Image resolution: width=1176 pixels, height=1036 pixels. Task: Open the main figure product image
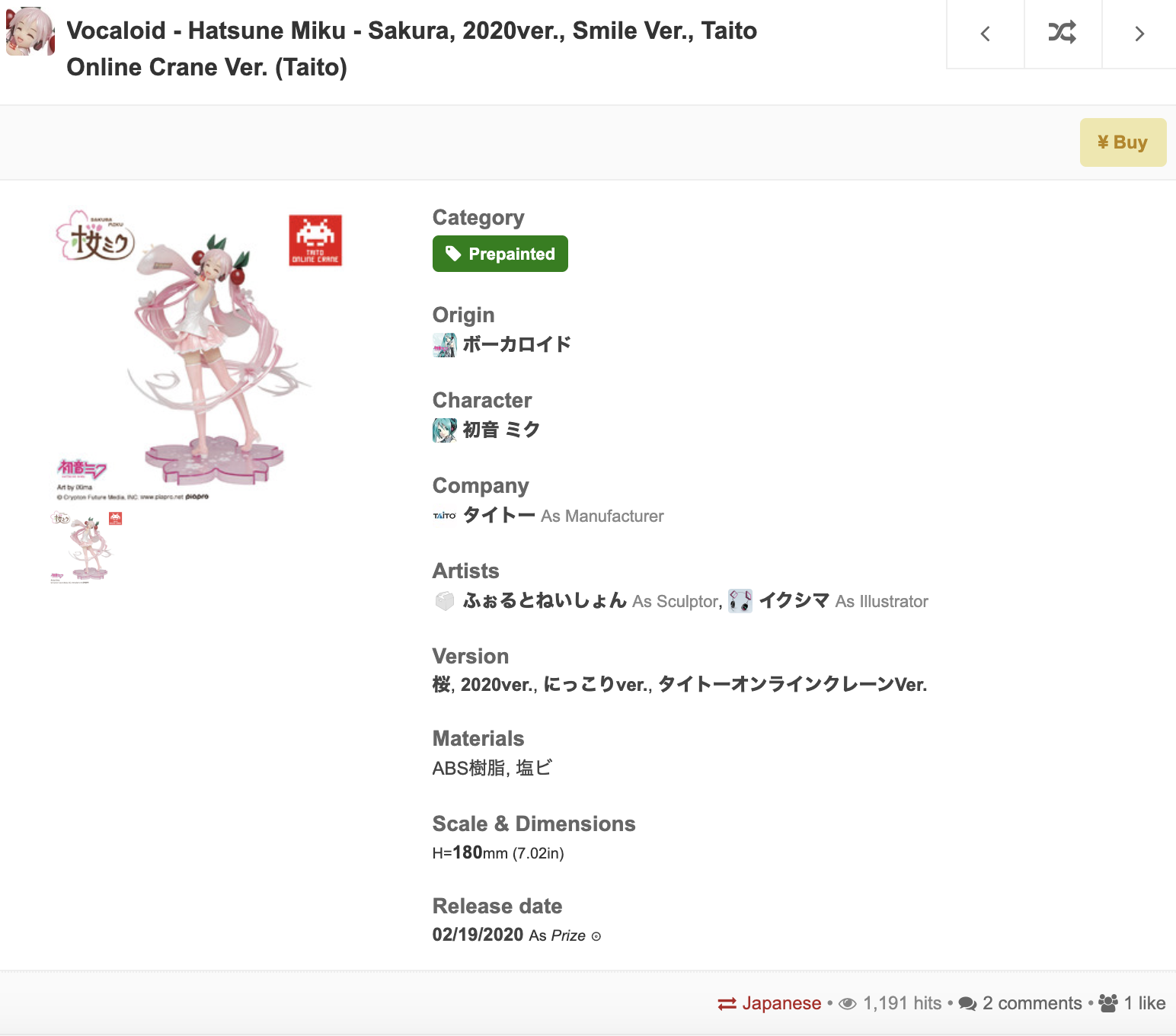click(200, 354)
